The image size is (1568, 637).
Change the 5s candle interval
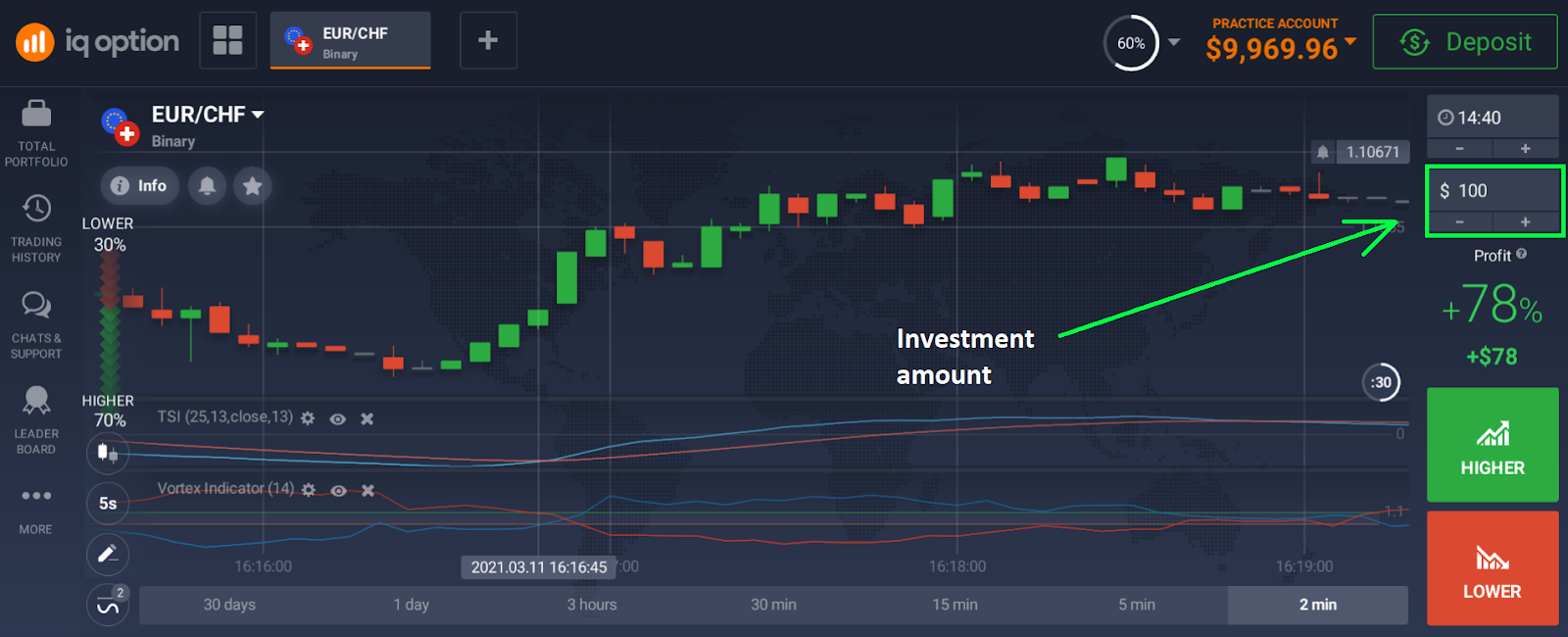(x=108, y=503)
